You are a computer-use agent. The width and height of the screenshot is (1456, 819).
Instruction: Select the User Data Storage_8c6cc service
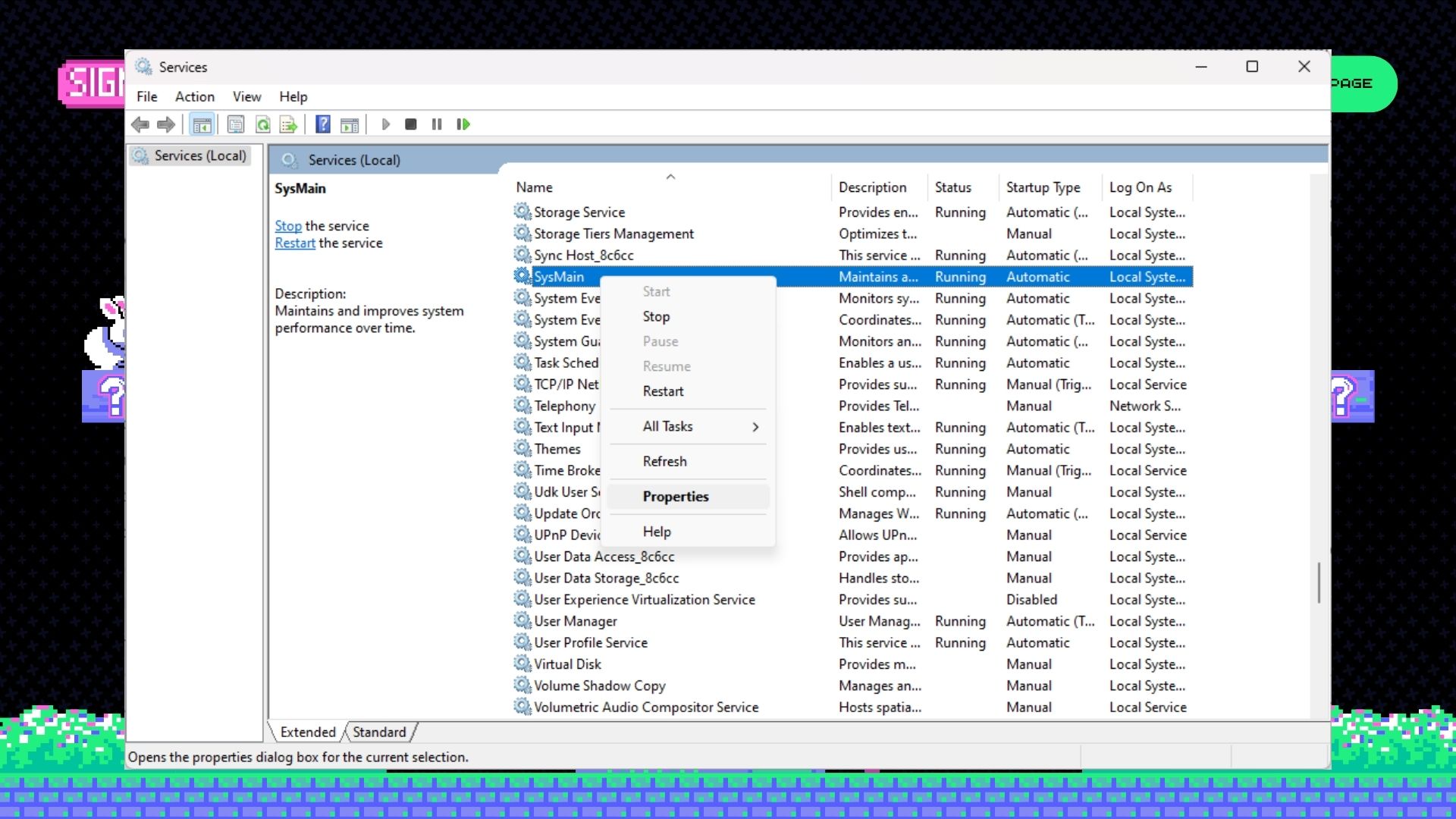(852, 578)
